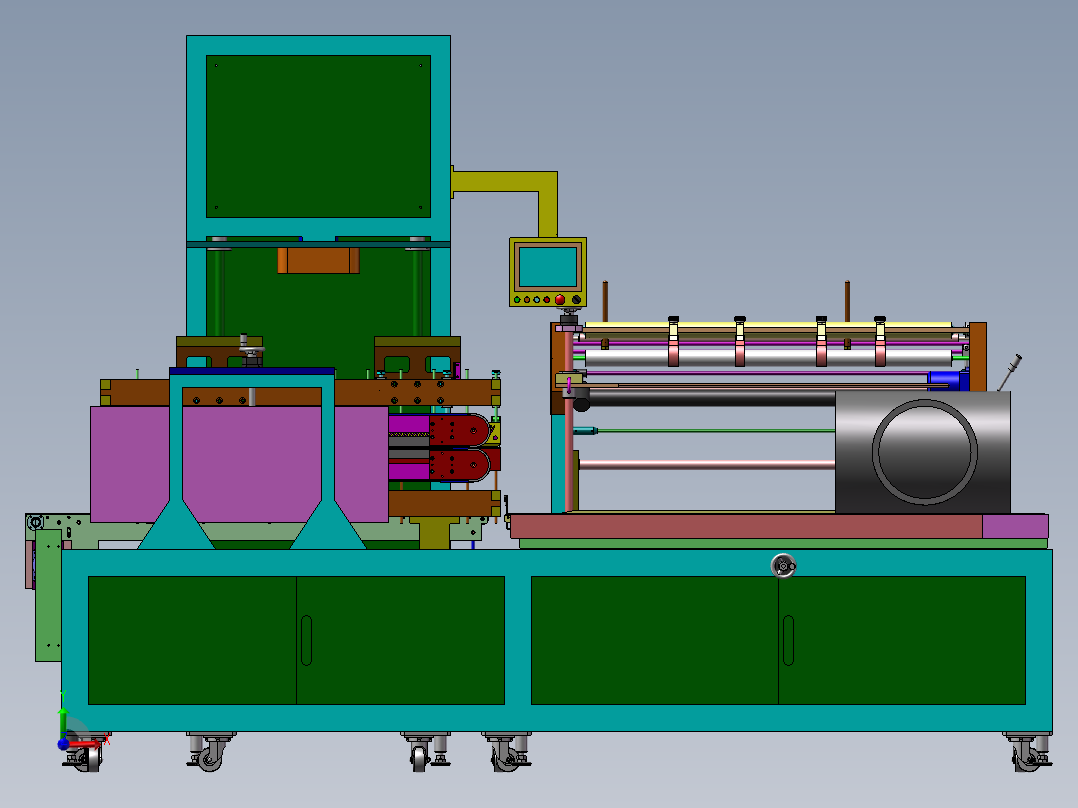1078x808 pixels.
Task: Click the large red emergency stop on pendant
Action: click(x=560, y=299)
